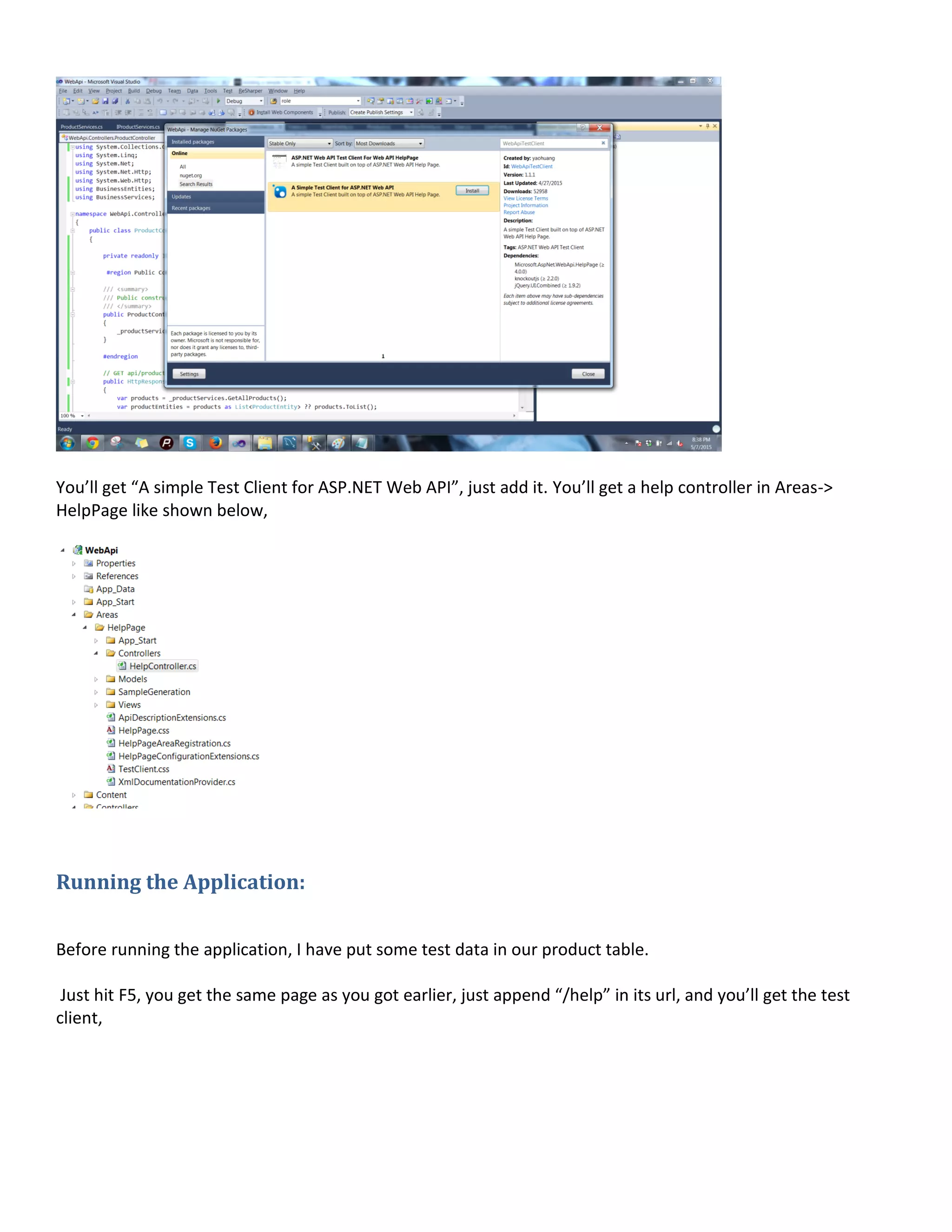Click the Add New Item toolbar icon

pyautogui.click(x=80, y=101)
